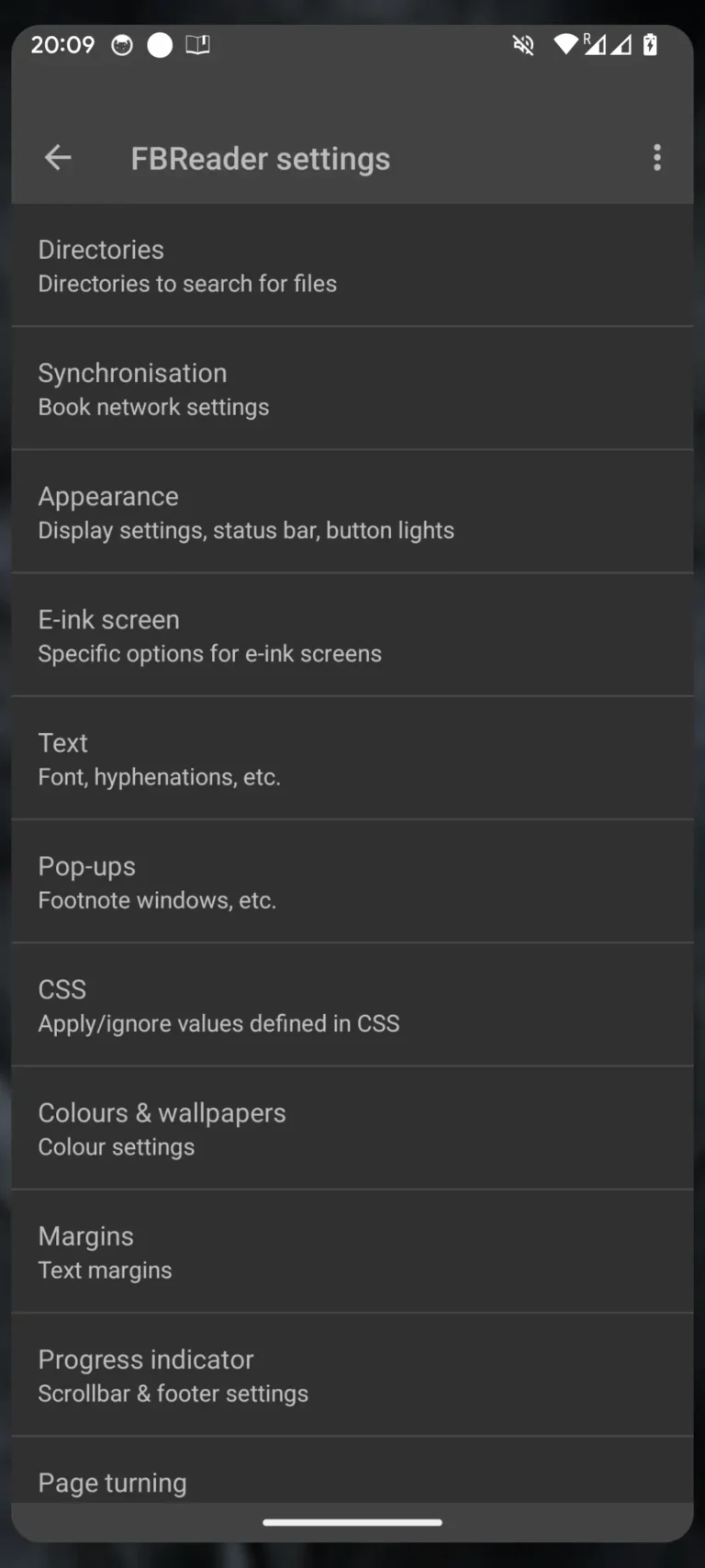
Task: Open Colours & wallpapers settings
Action: click(x=352, y=1127)
